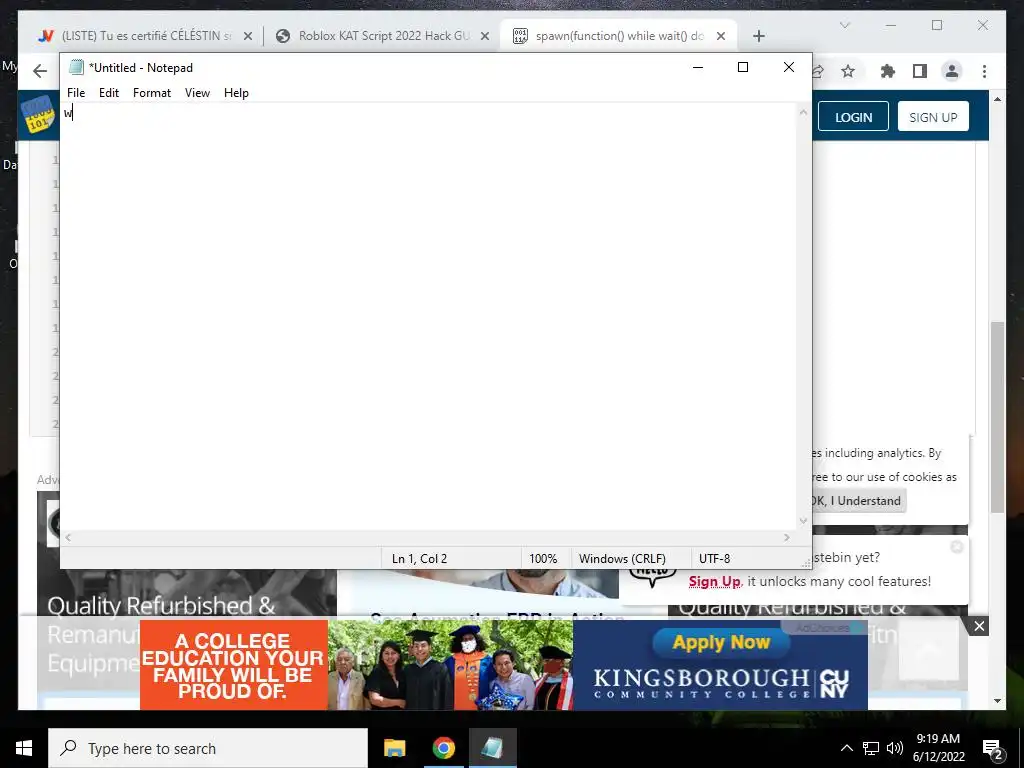1024x768 pixels.
Task: Click Notepad horizontal scrollbar right arrow
Action: tap(787, 537)
